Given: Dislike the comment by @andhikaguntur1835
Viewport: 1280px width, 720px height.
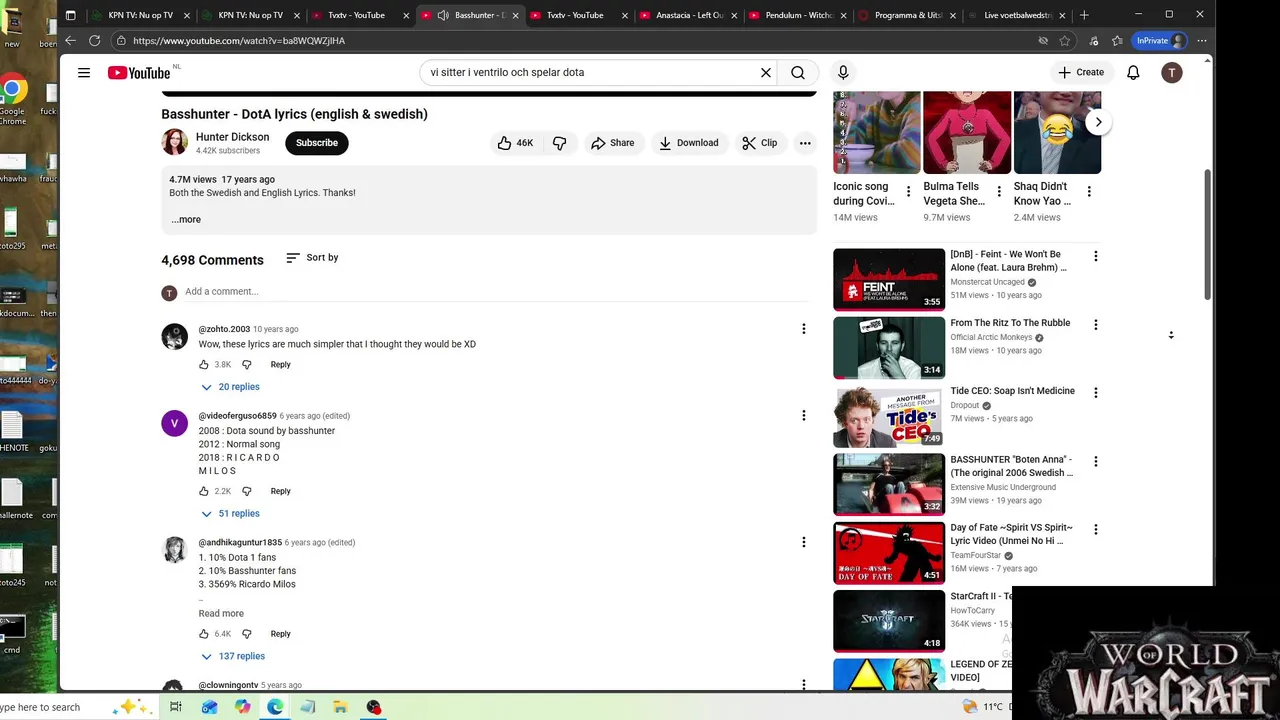Looking at the screenshot, I should pyautogui.click(x=247, y=634).
